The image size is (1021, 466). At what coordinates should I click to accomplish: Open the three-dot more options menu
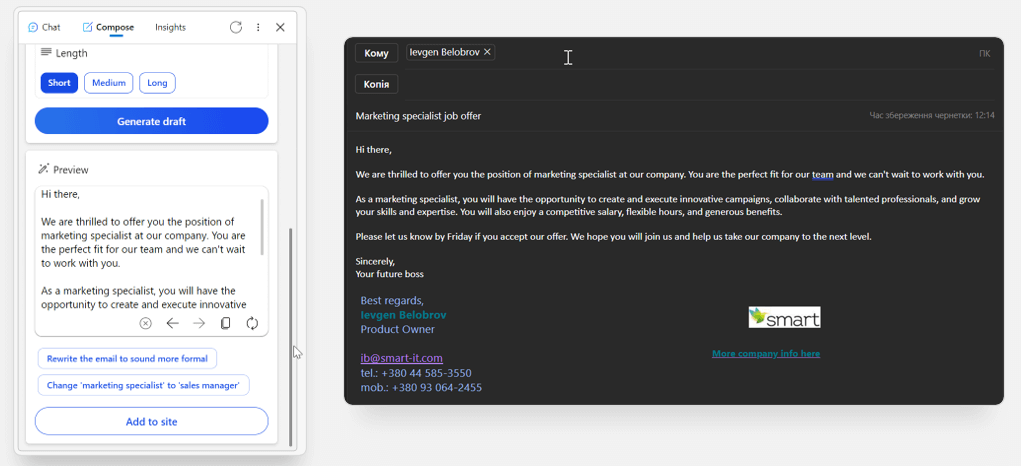[x=258, y=27]
